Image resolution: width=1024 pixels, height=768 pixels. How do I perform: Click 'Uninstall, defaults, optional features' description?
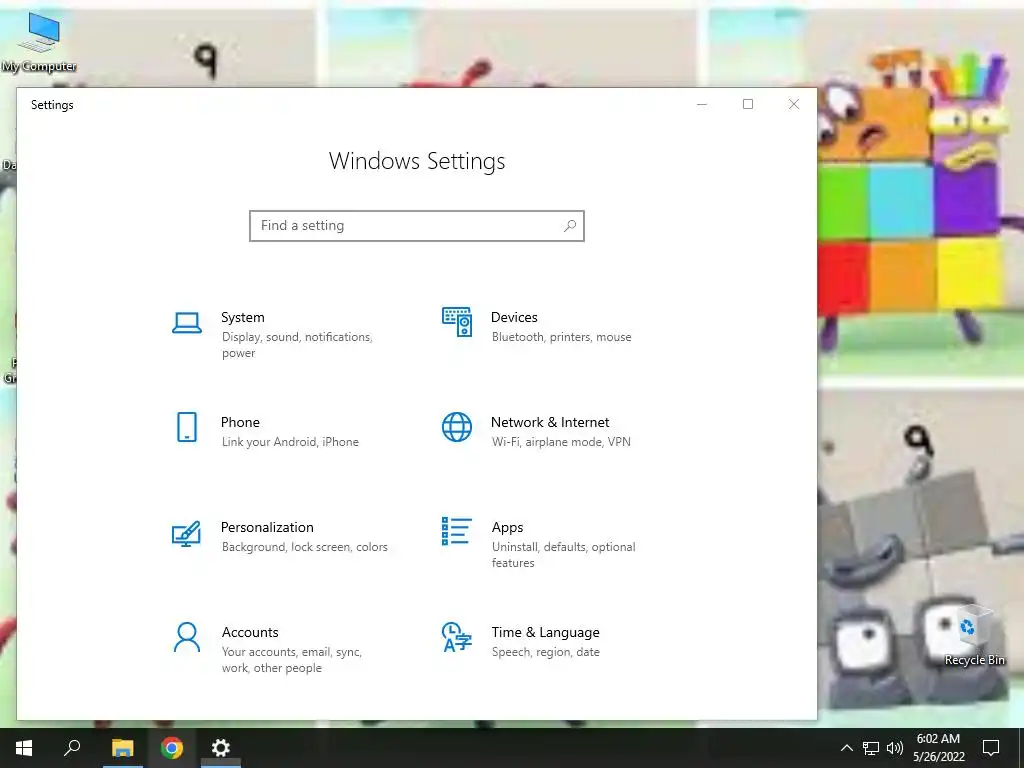coord(564,554)
